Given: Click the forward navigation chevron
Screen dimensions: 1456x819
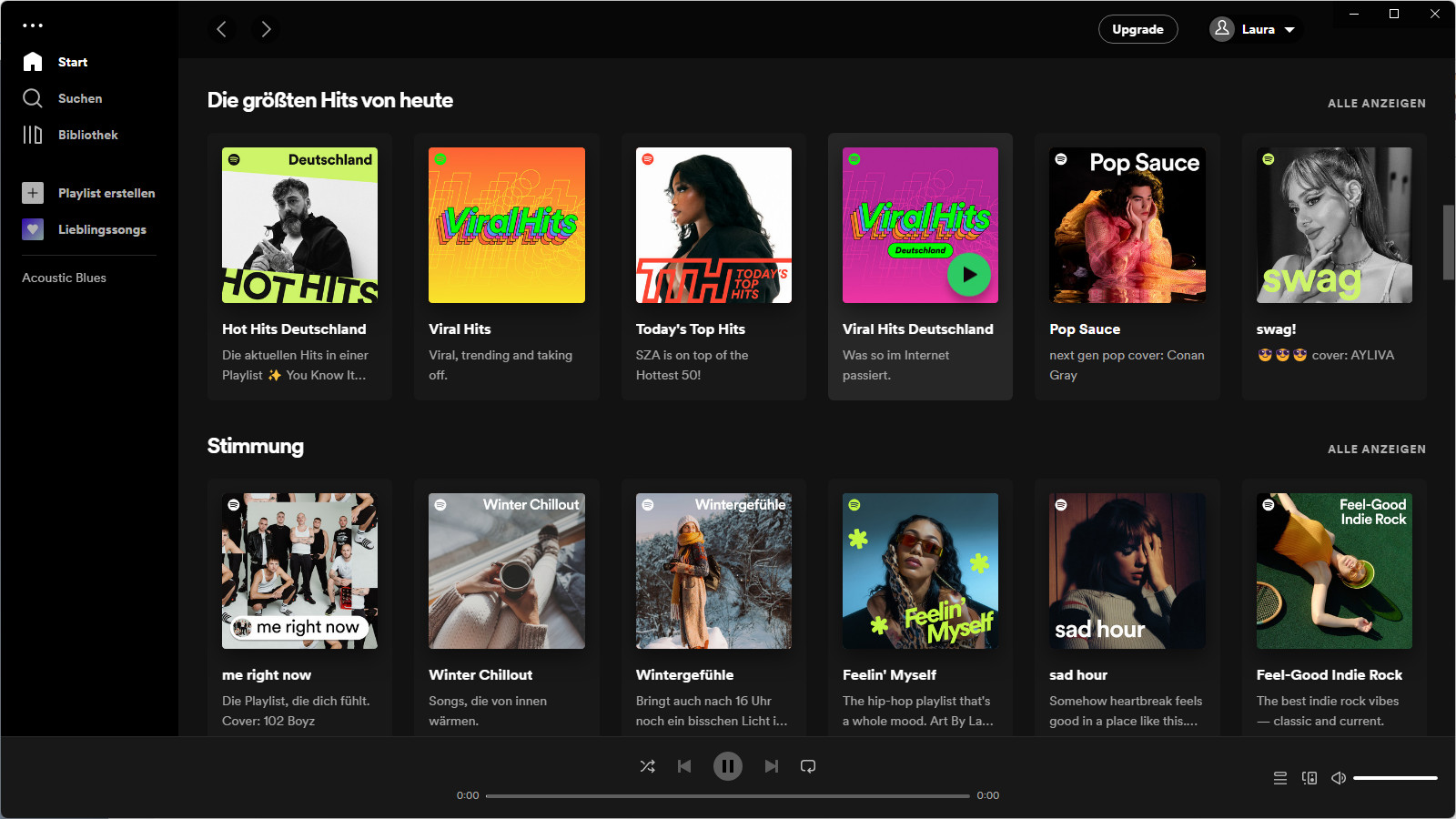Looking at the screenshot, I should pyautogui.click(x=265, y=29).
